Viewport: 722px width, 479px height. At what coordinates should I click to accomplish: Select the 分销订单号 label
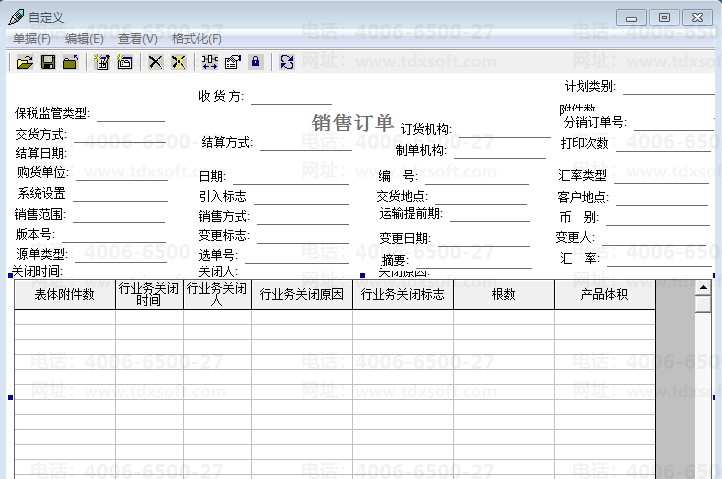[595, 123]
